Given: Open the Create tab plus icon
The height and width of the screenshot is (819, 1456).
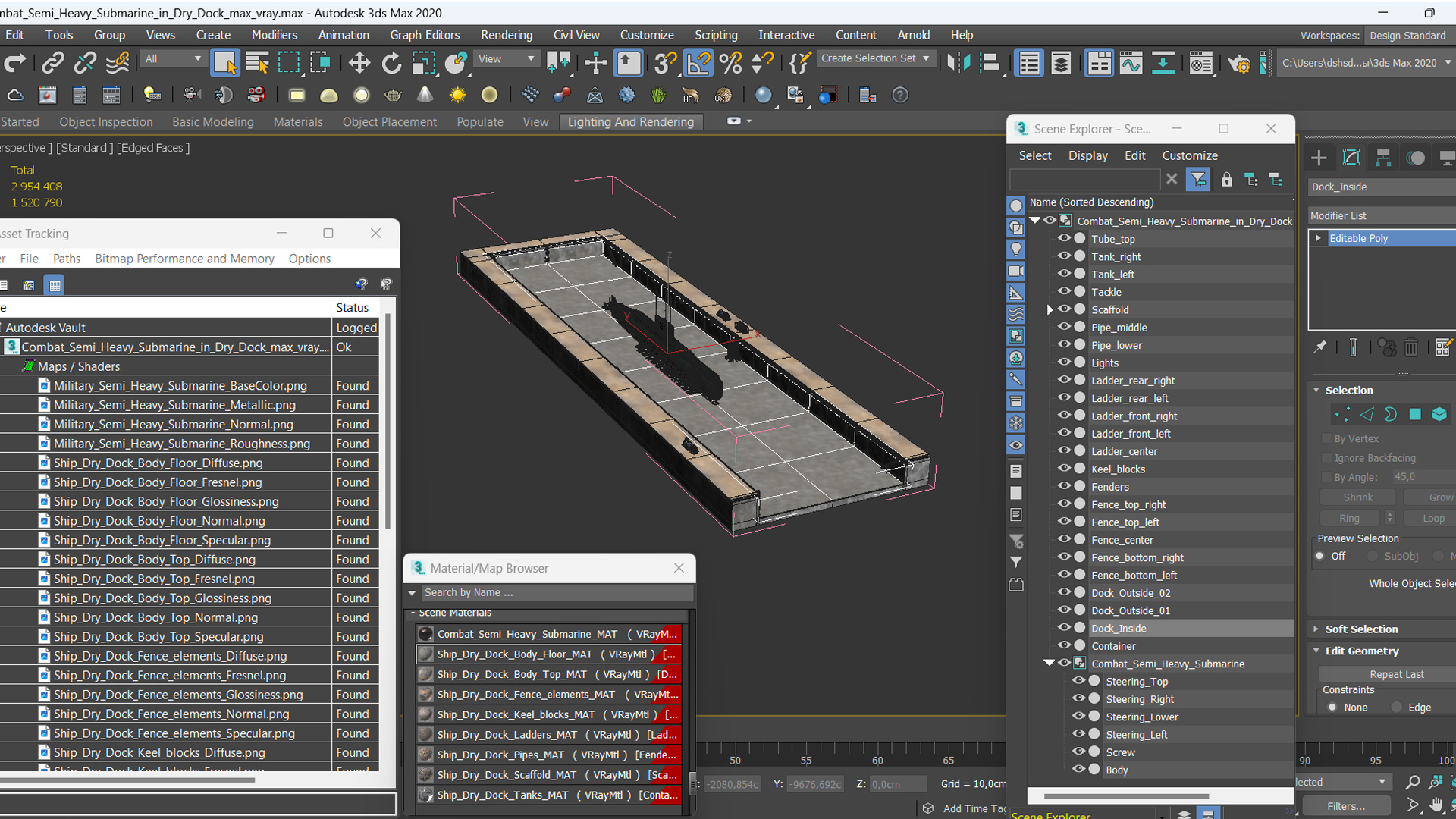Looking at the screenshot, I should [x=1319, y=158].
